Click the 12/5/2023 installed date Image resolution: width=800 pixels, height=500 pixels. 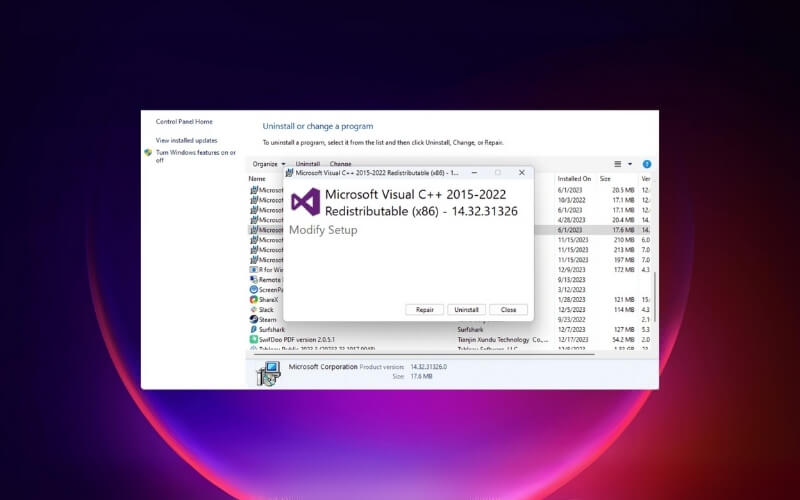571,310
